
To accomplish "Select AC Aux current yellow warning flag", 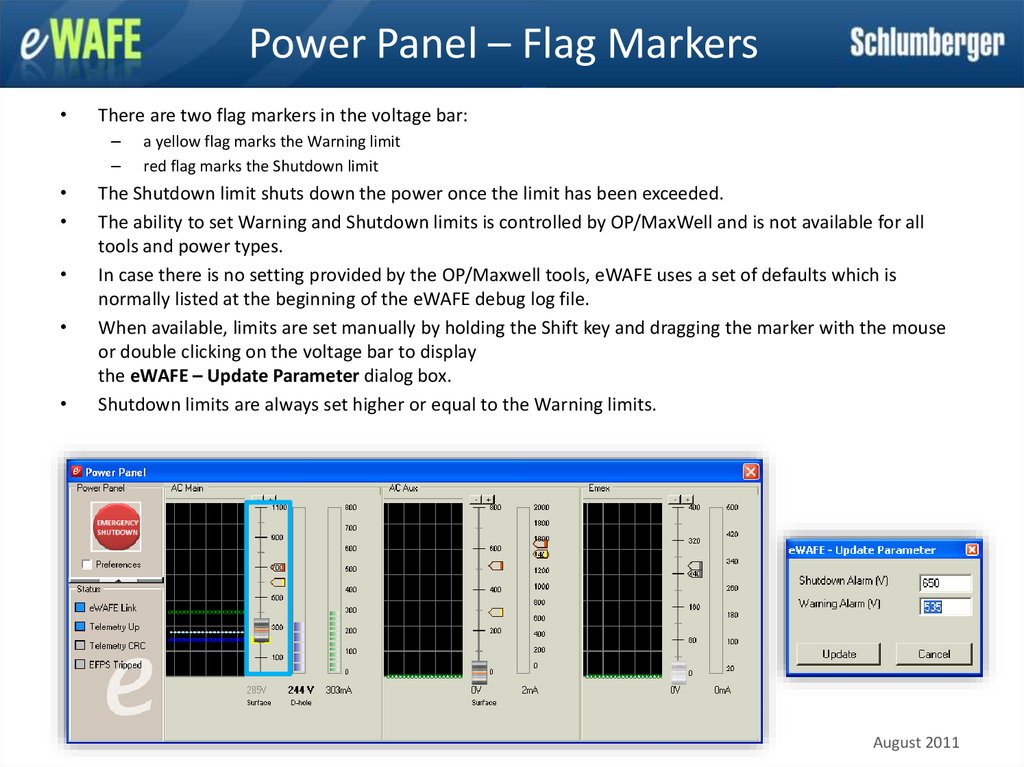I will pos(541,554).
